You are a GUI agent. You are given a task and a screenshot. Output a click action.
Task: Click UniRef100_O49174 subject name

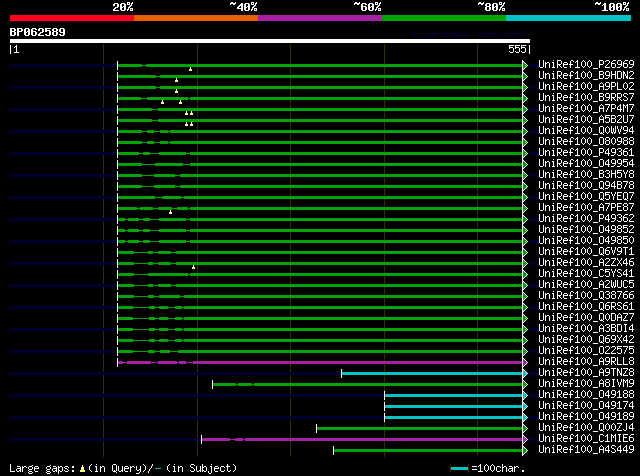click(586, 406)
